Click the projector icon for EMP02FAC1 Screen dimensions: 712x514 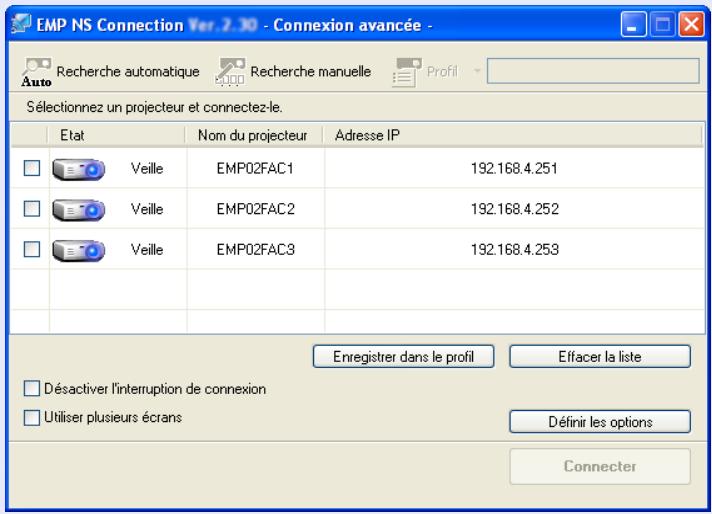(x=79, y=169)
